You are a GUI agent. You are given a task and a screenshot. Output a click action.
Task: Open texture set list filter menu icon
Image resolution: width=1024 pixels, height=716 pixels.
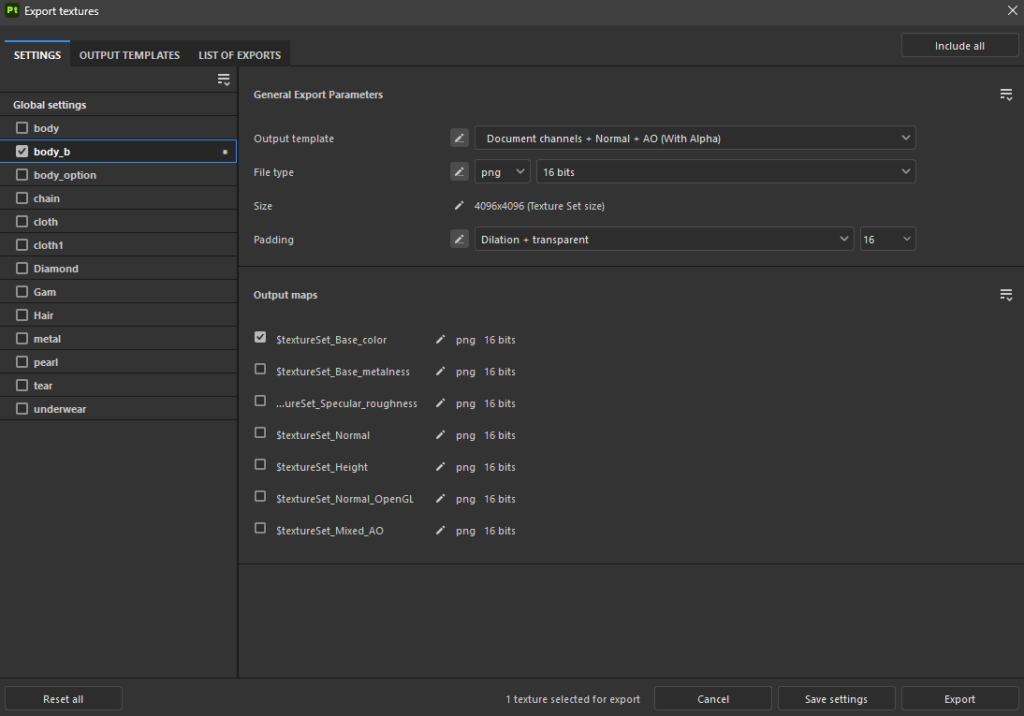(x=223, y=80)
